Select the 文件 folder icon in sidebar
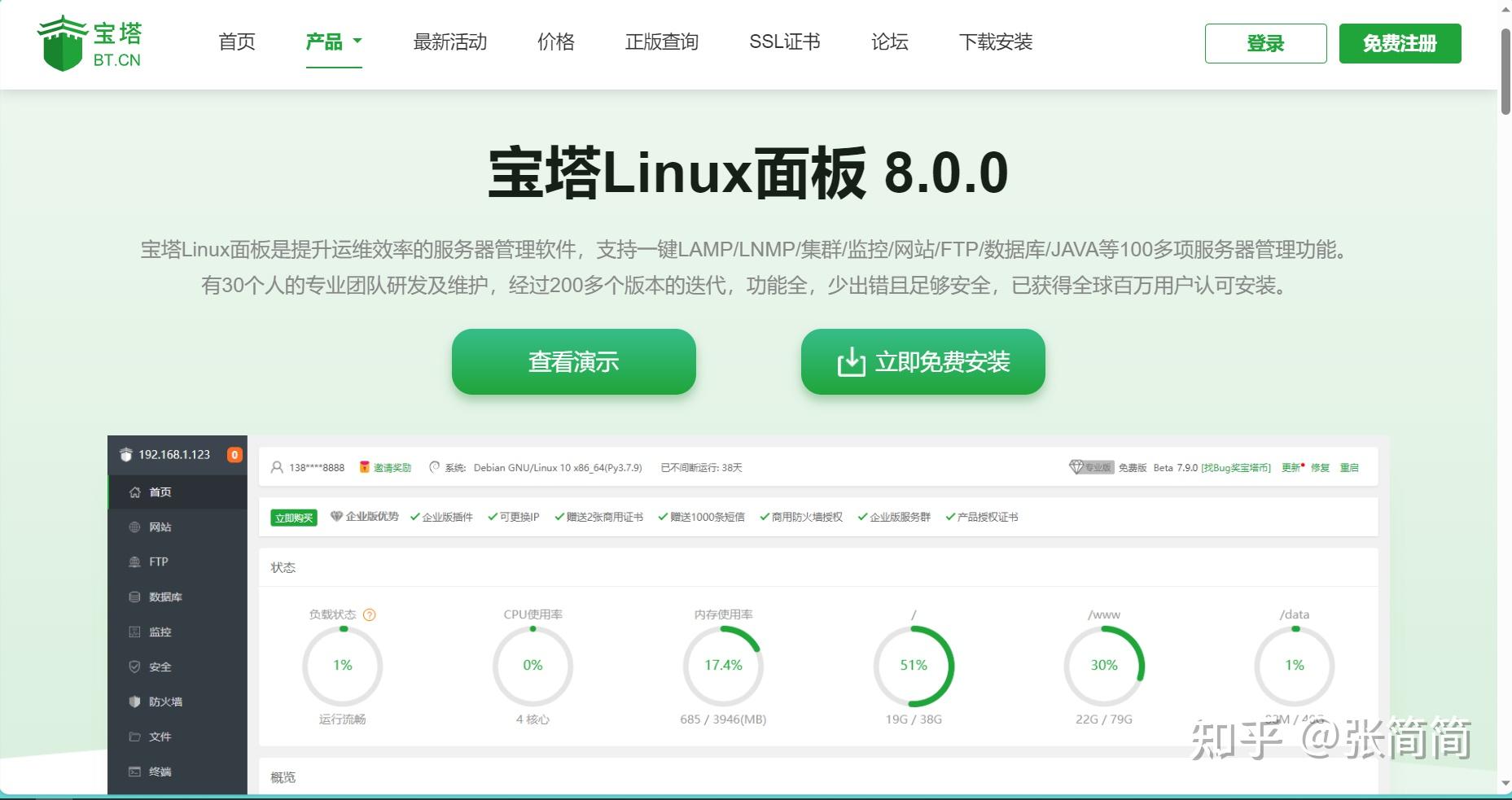 [x=135, y=737]
